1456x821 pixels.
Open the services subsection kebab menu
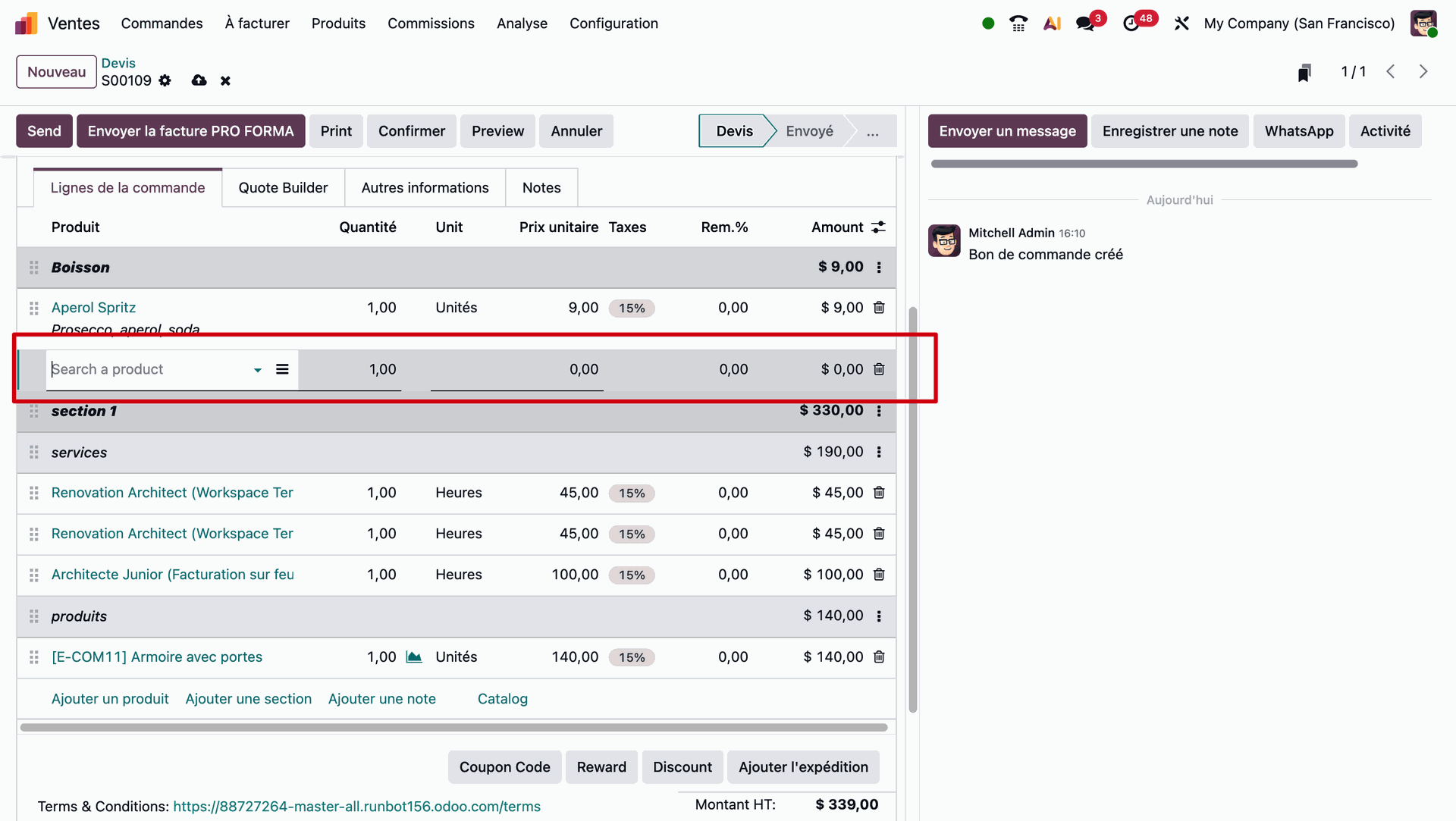point(879,453)
